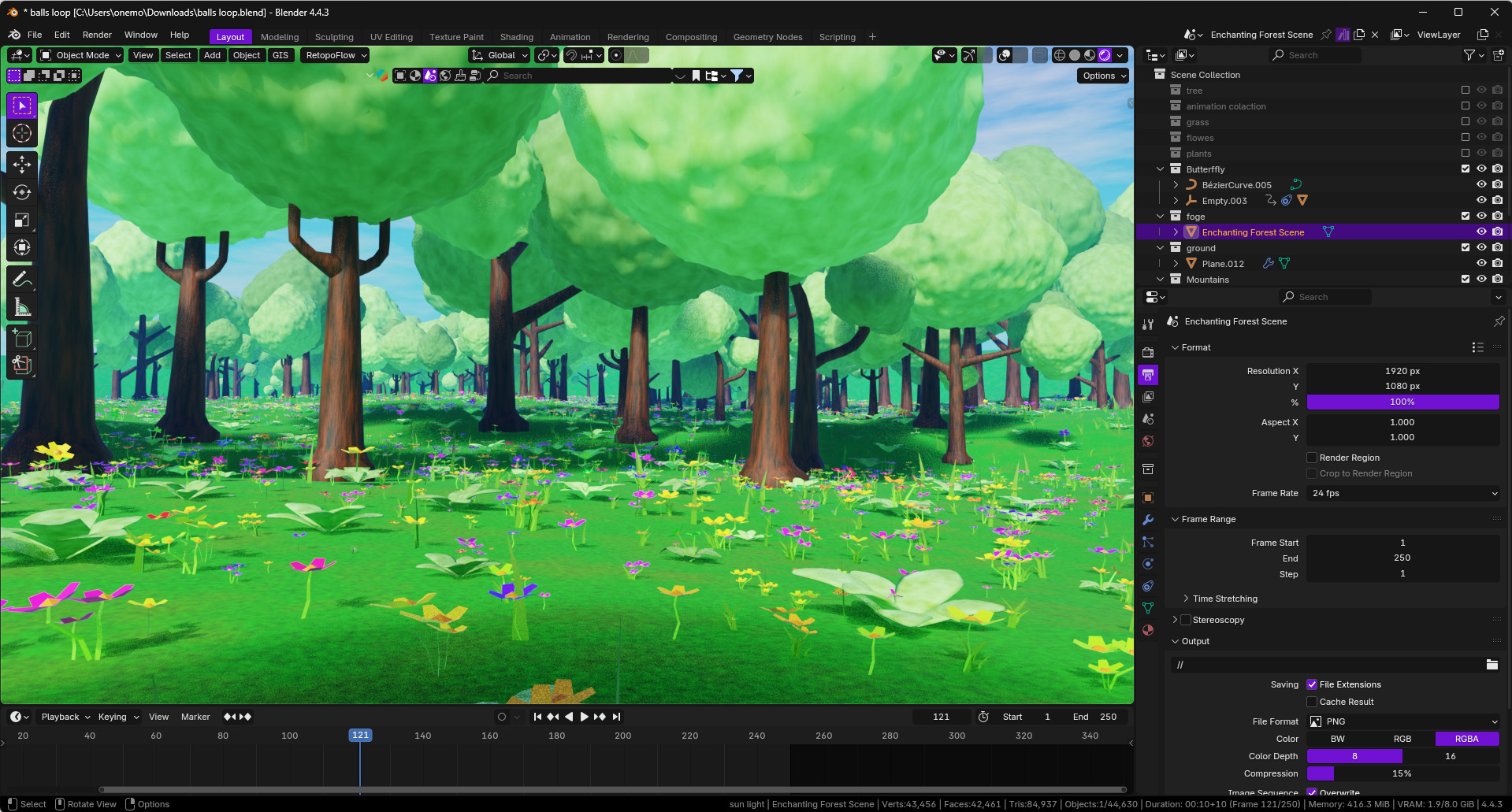Viewport: 1512px width, 812px height.
Task: Open the Frame Rate 24 fps dropdown
Action: point(1402,493)
